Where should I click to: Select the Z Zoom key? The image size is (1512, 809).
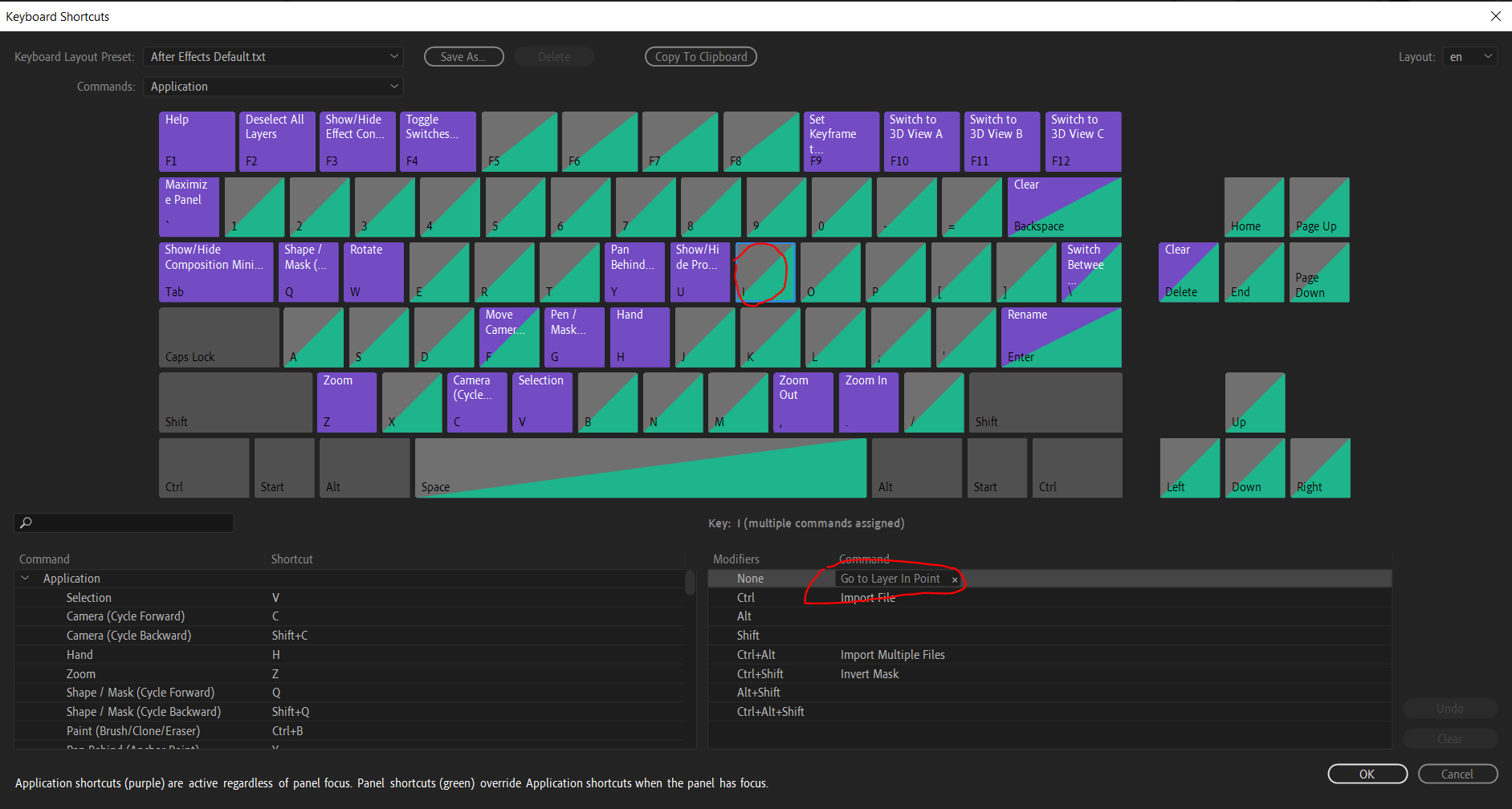click(347, 403)
